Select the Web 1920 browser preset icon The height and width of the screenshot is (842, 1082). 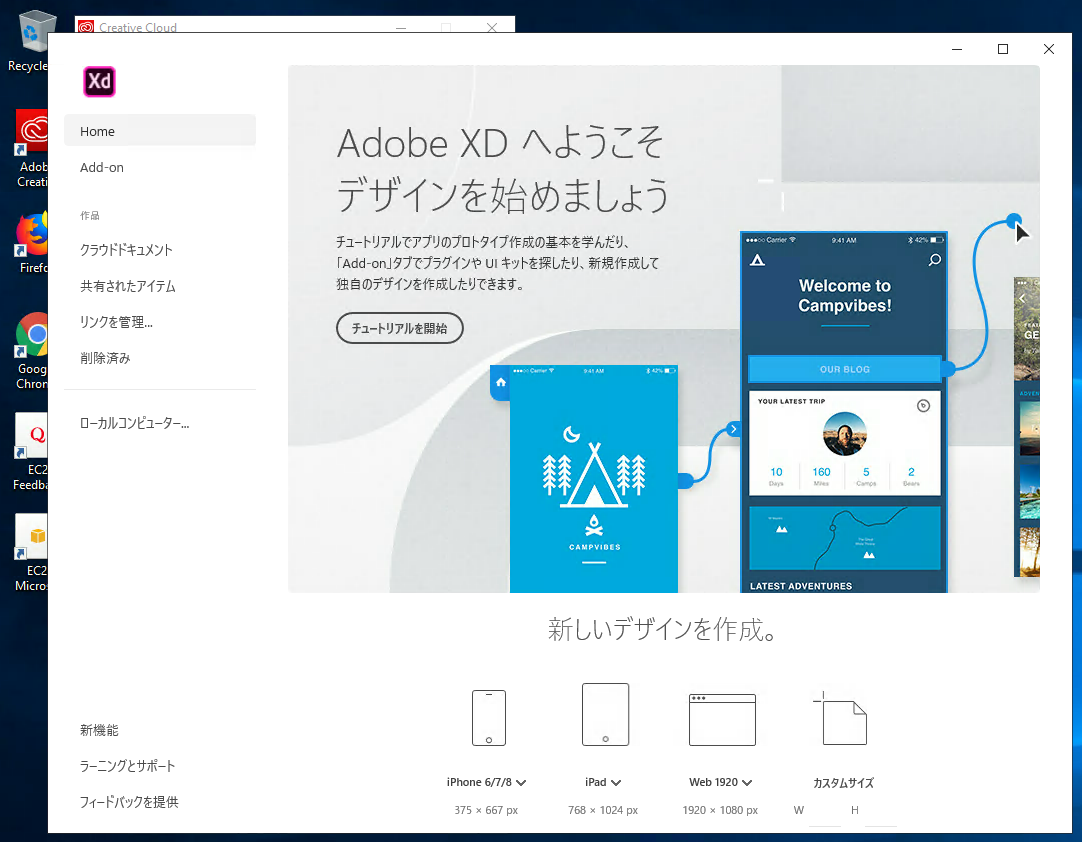coord(722,720)
